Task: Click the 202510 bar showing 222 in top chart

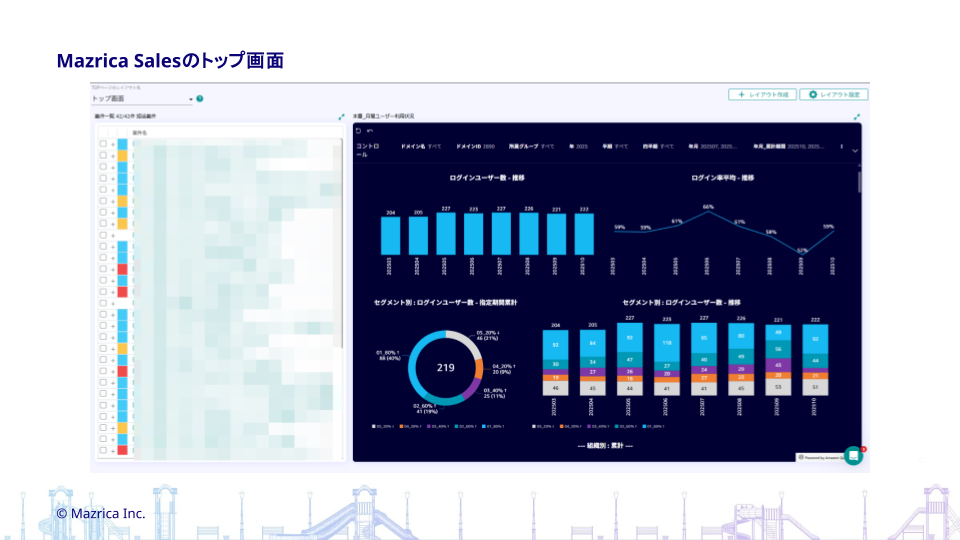Action: [584, 234]
